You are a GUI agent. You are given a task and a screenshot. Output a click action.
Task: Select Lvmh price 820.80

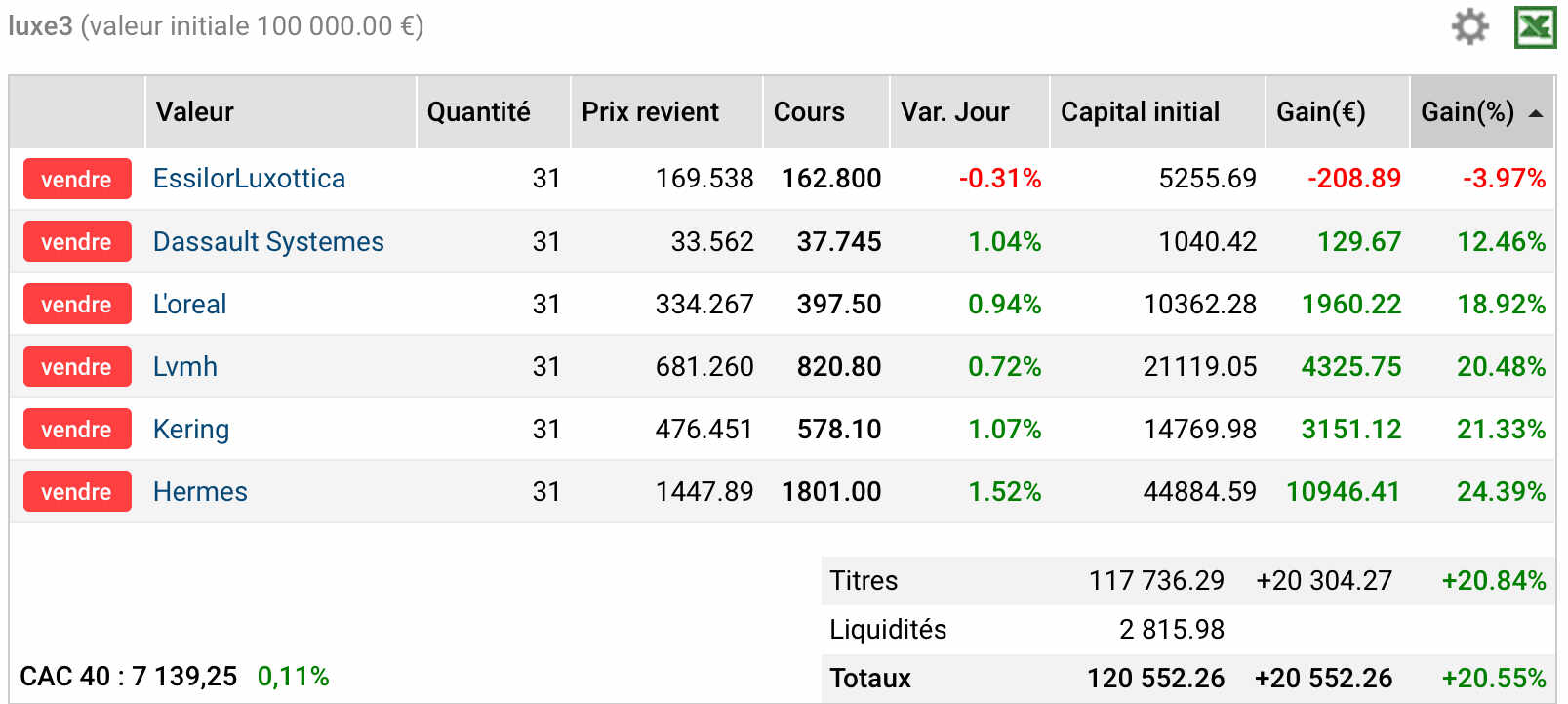click(x=839, y=366)
